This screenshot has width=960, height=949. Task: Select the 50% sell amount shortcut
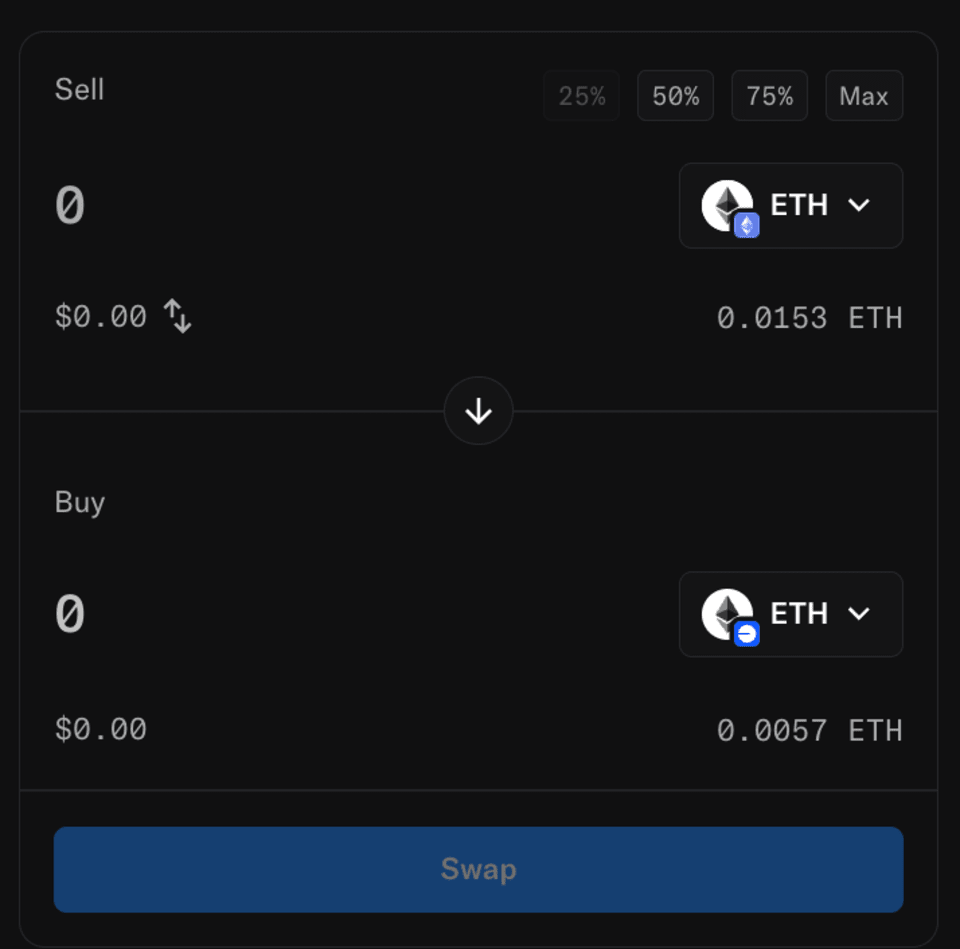tap(675, 96)
